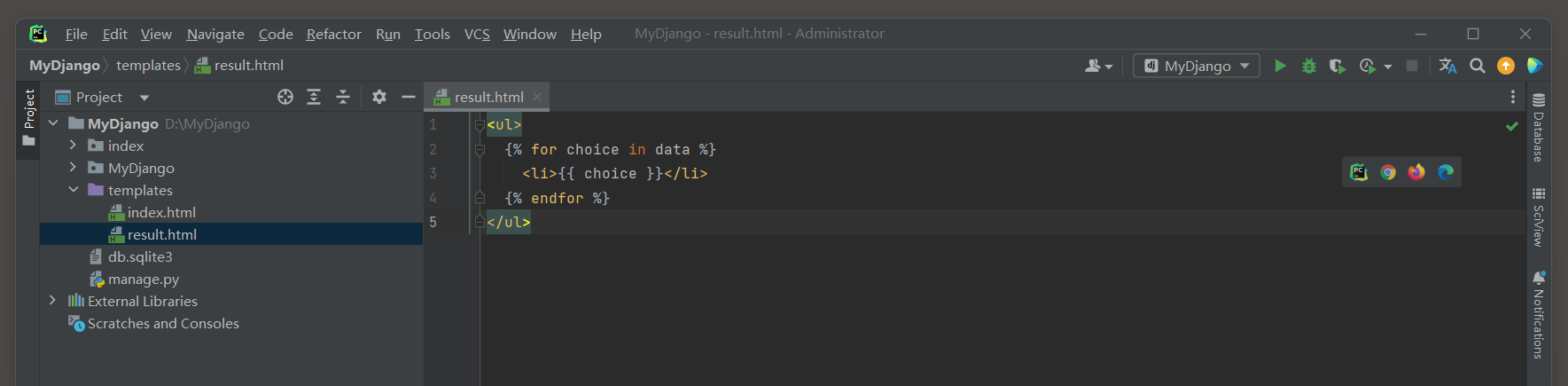Expand the profiler options arrow
The width and height of the screenshot is (1568, 386).
tap(1388, 67)
